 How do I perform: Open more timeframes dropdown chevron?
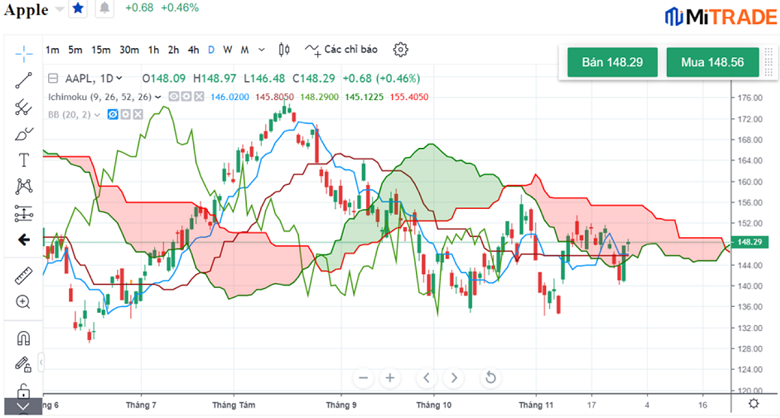pyautogui.click(x=262, y=50)
